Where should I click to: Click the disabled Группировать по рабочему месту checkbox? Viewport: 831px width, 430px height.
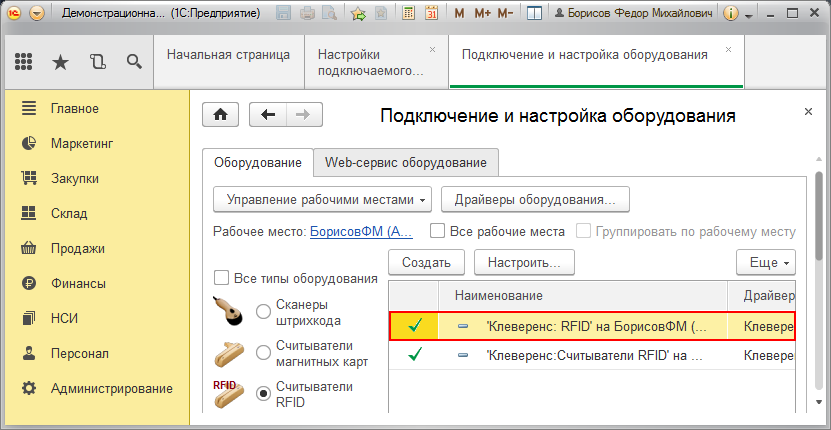pos(583,231)
